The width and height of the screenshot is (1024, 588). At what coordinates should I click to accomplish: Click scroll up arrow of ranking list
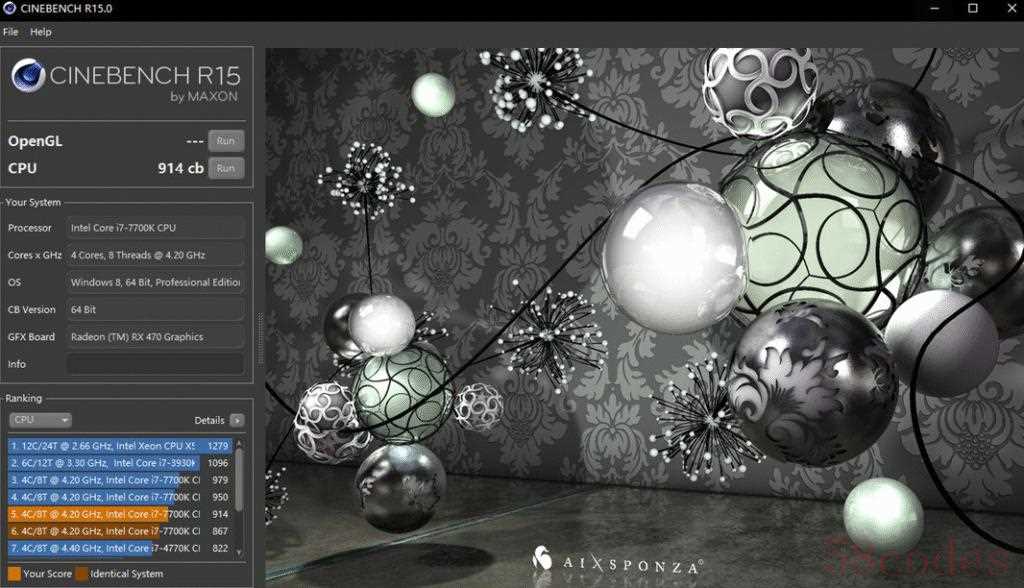[x=238, y=444]
